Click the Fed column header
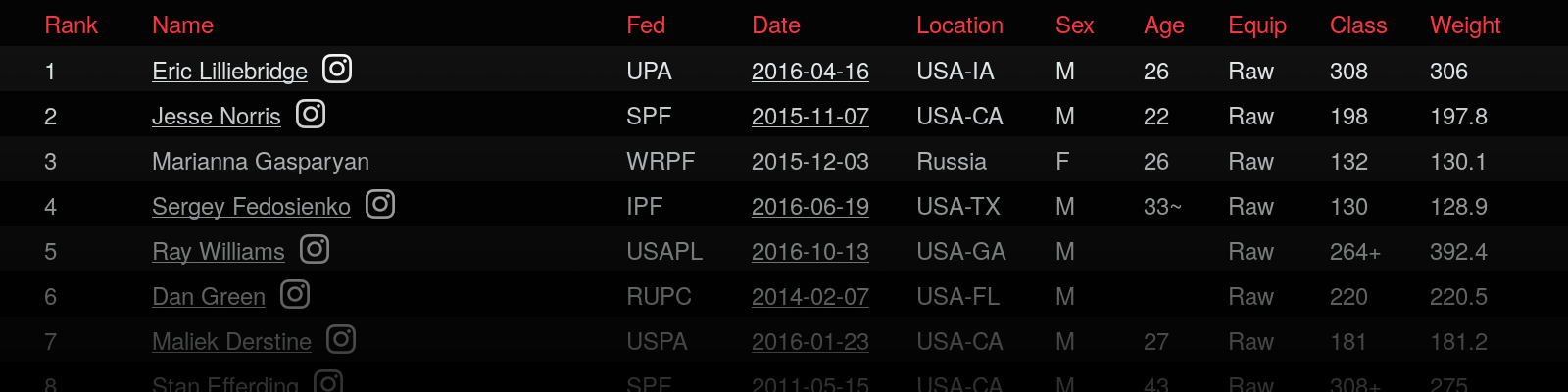1568x392 pixels. coord(646,25)
